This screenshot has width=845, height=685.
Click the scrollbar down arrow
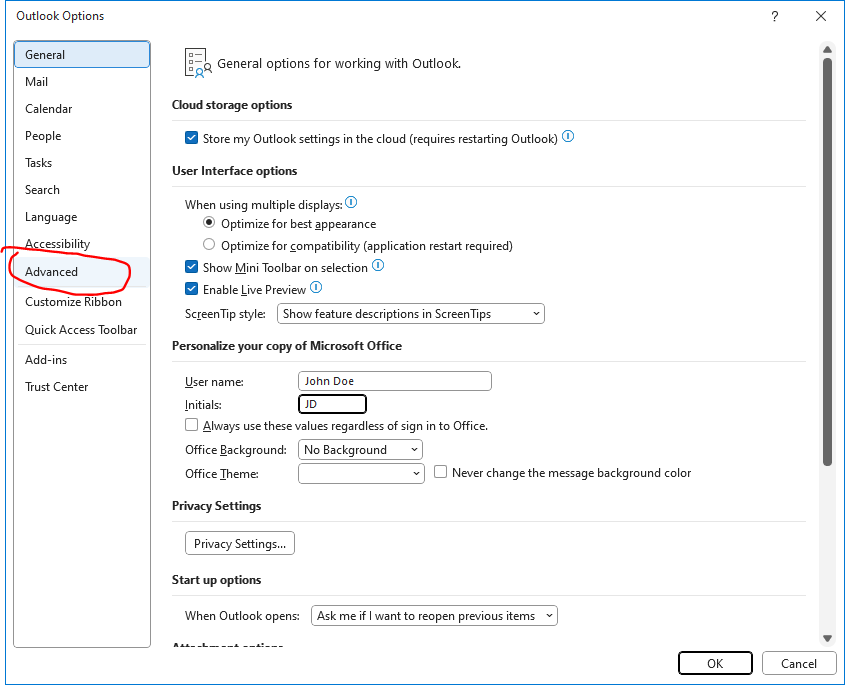(827, 639)
